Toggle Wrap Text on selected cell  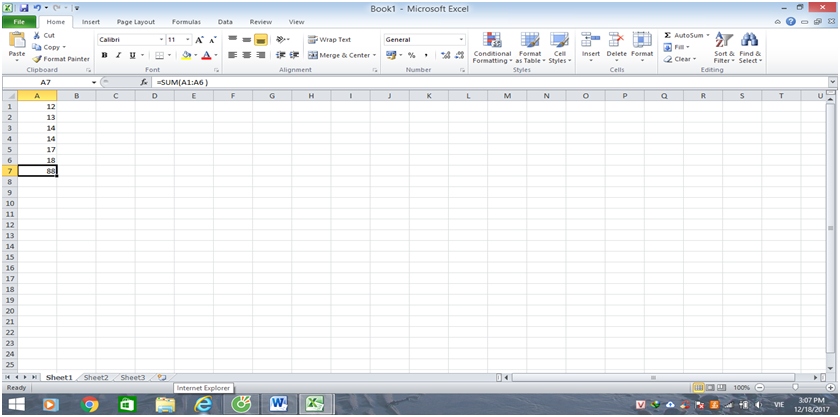[329, 40]
